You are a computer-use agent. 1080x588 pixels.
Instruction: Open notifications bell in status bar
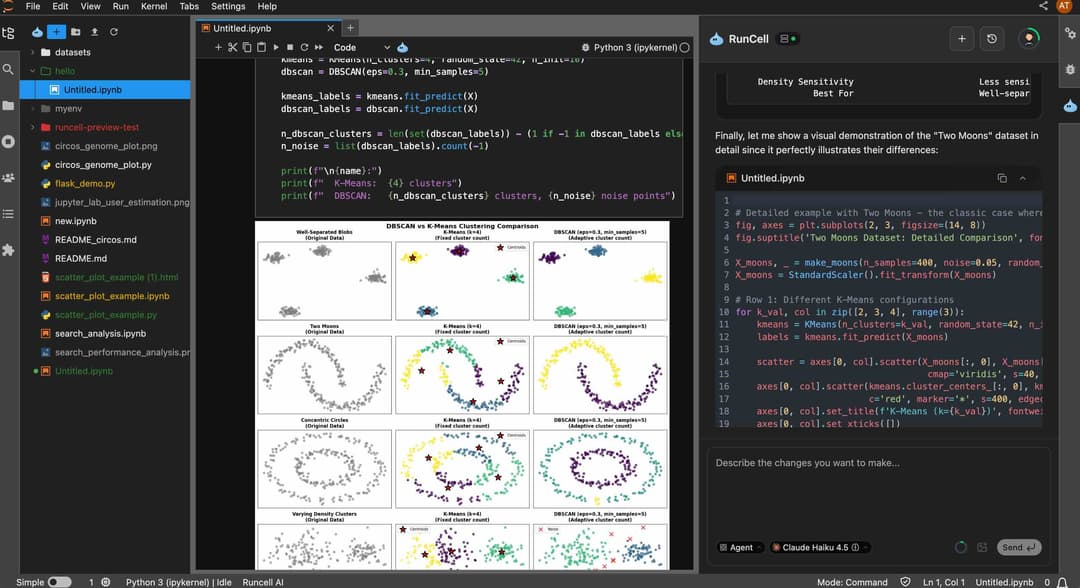point(1063,582)
